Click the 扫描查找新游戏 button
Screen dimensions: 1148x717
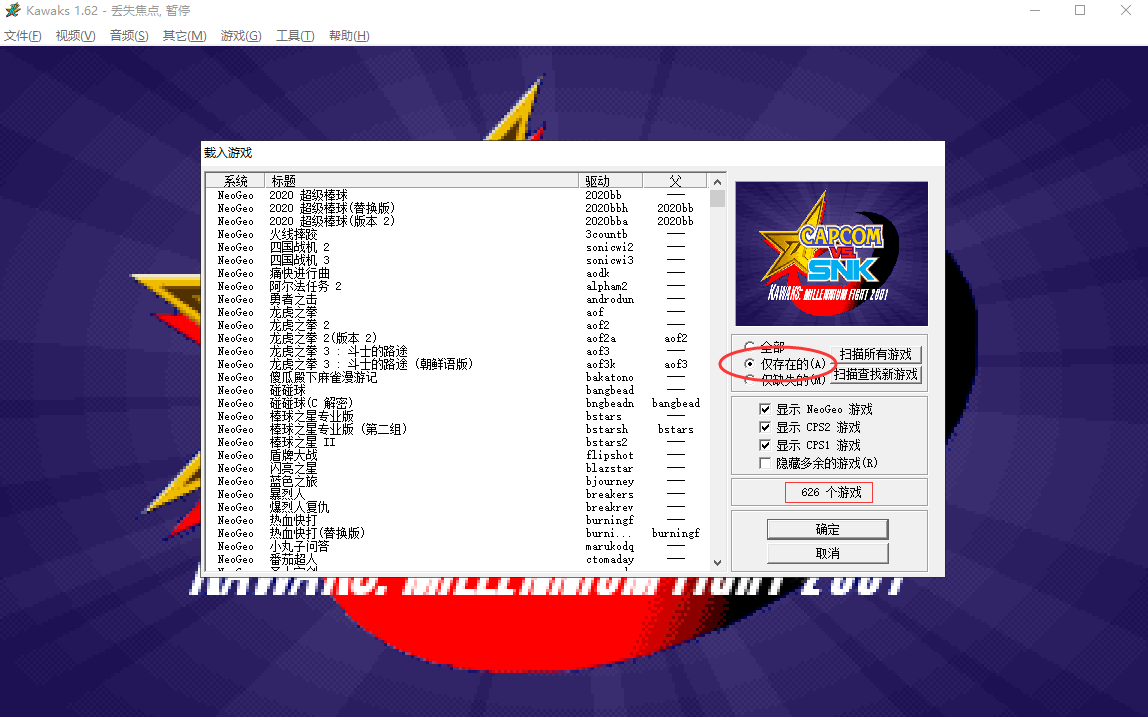875,374
